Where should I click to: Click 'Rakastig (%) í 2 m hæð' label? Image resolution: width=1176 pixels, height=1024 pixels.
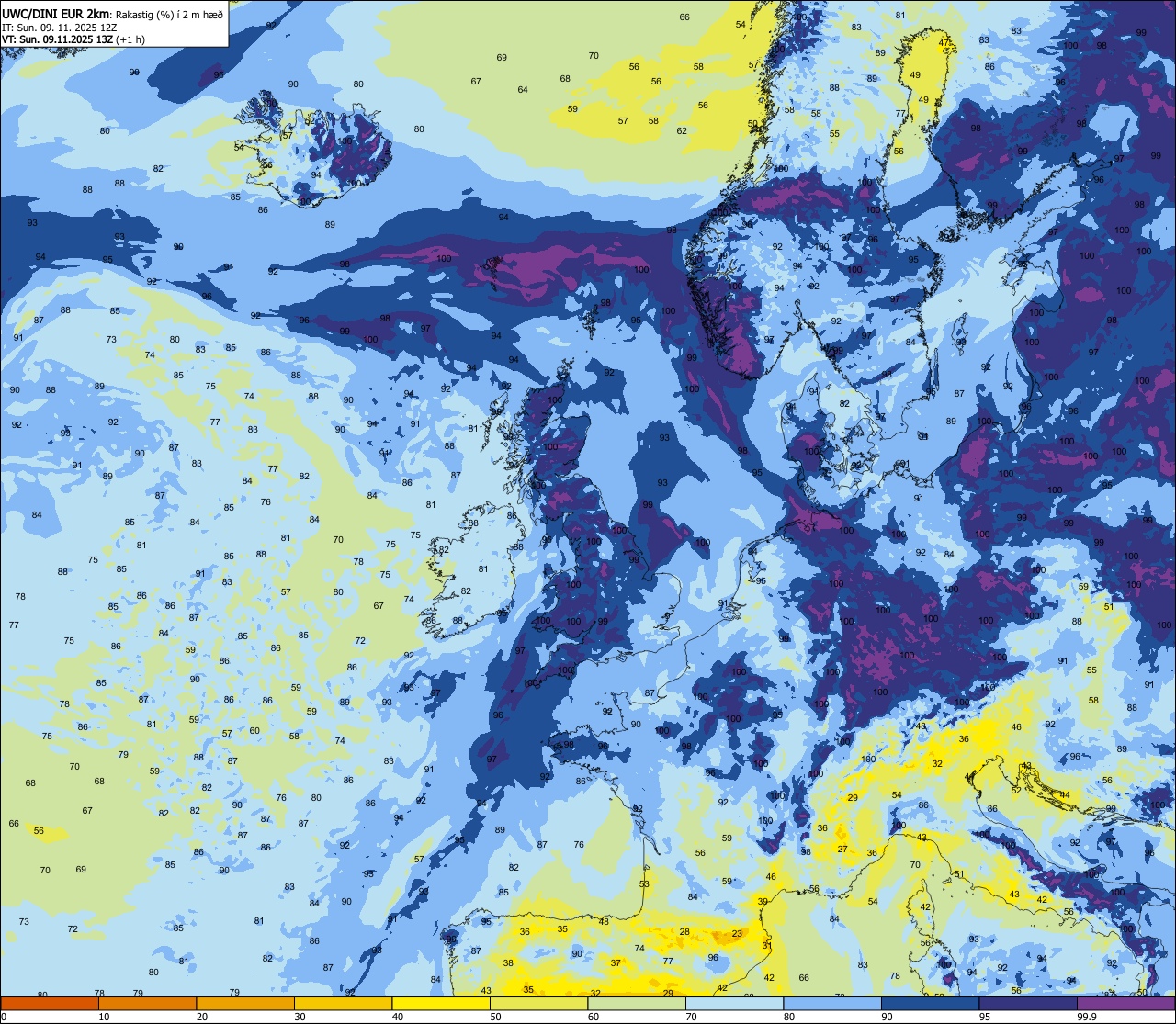pos(170,15)
